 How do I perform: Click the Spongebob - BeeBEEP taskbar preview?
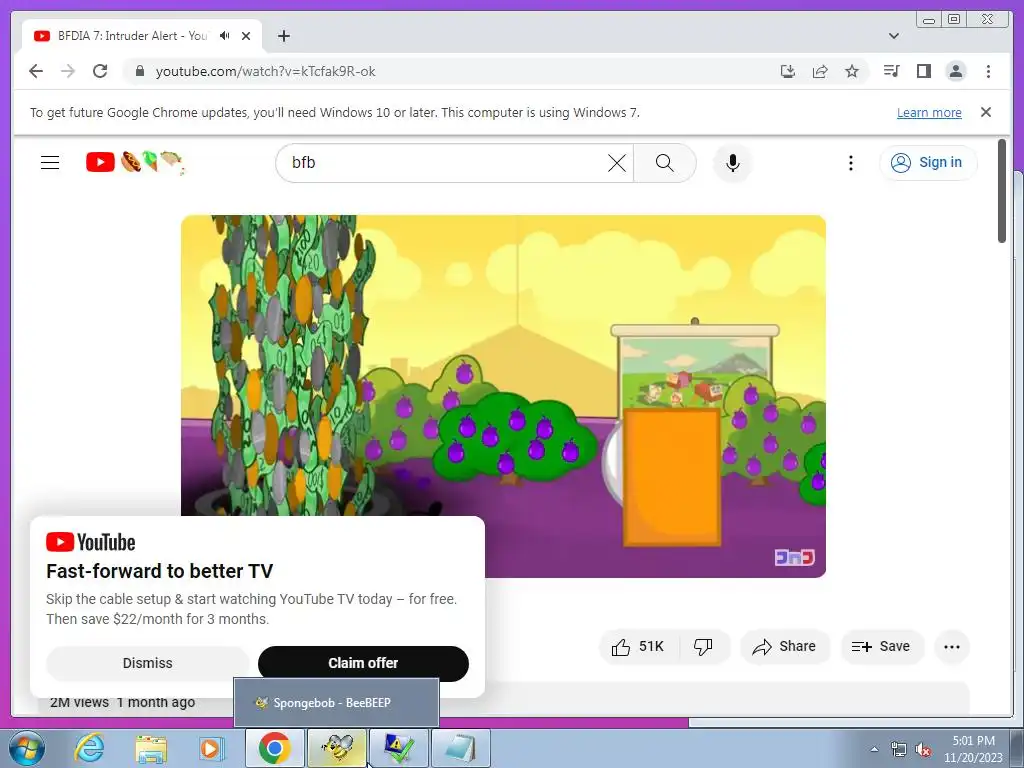pyautogui.click(x=336, y=703)
